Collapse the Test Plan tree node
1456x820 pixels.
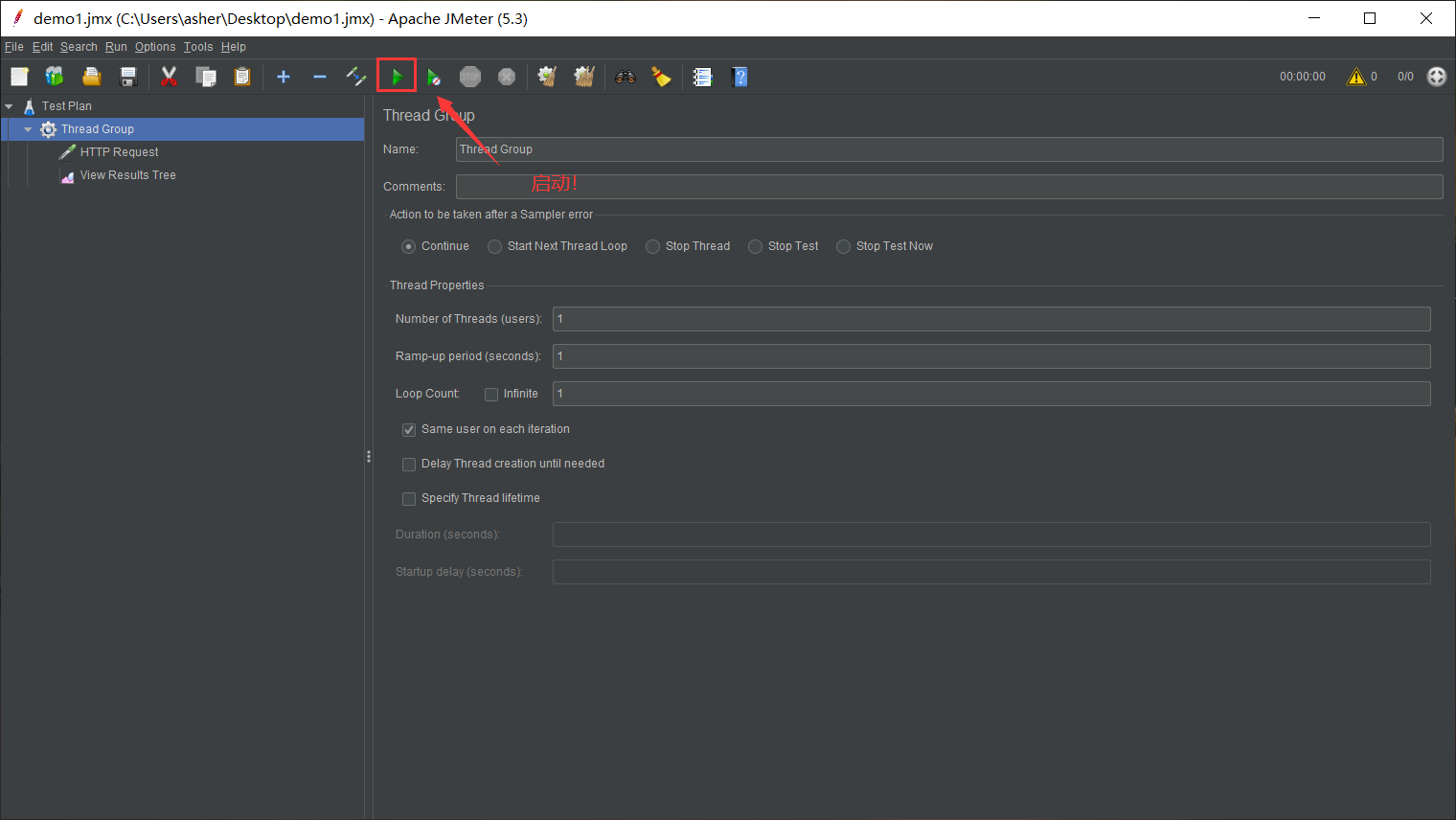[x=9, y=106]
